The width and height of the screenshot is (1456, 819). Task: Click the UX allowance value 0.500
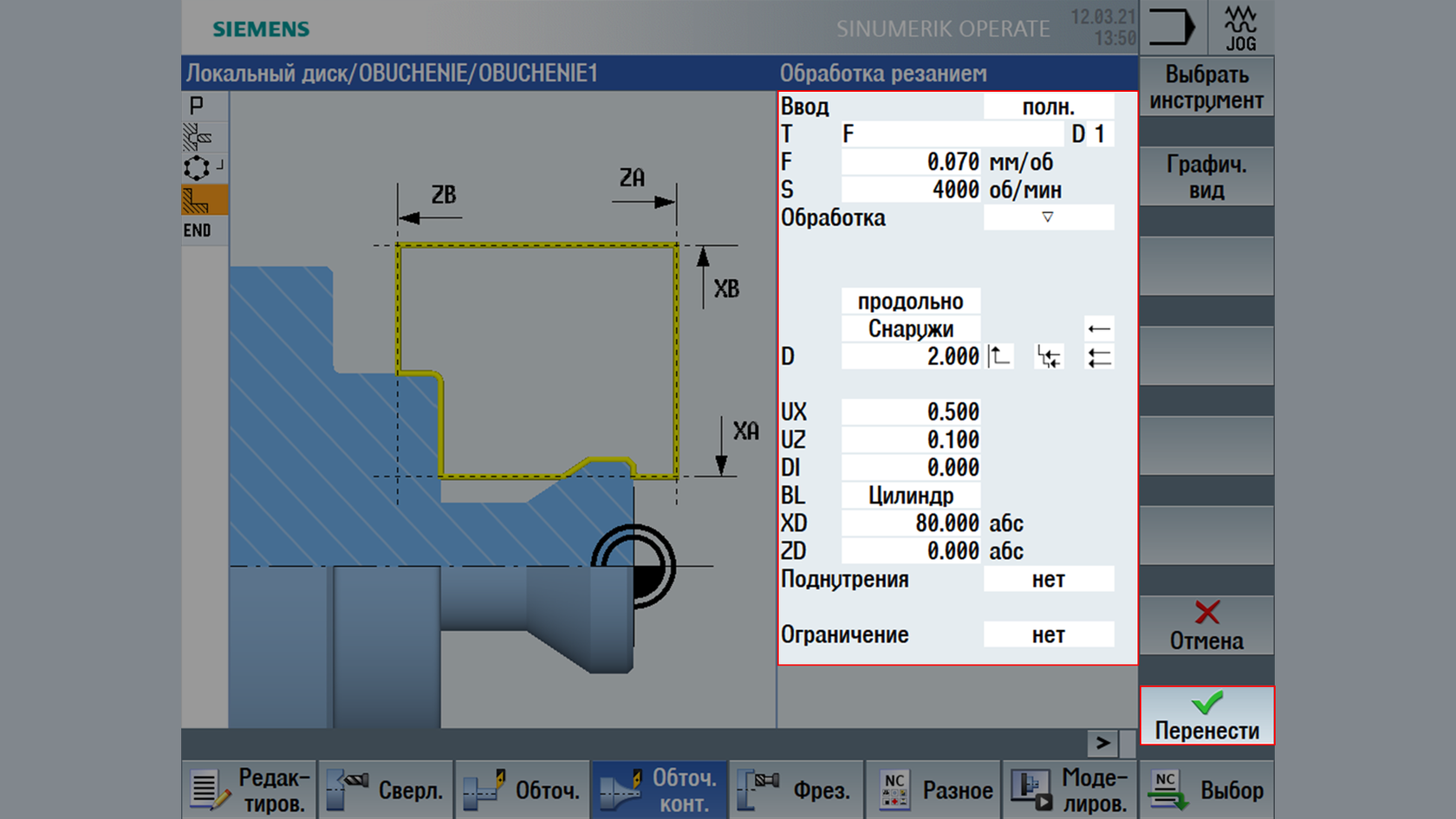[x=911, y=412]
